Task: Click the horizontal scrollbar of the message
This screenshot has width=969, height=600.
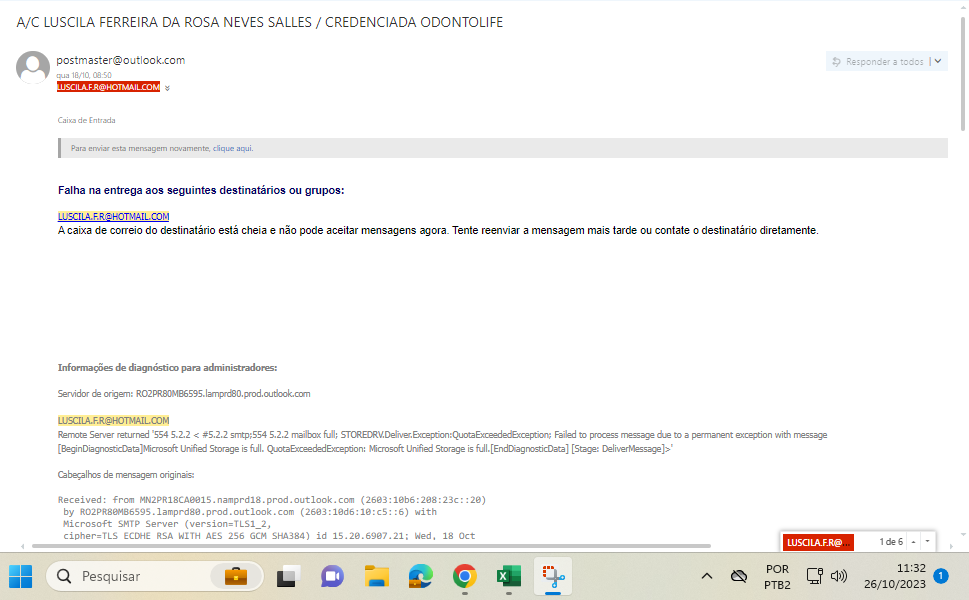Action: click(x=371, y=546)
